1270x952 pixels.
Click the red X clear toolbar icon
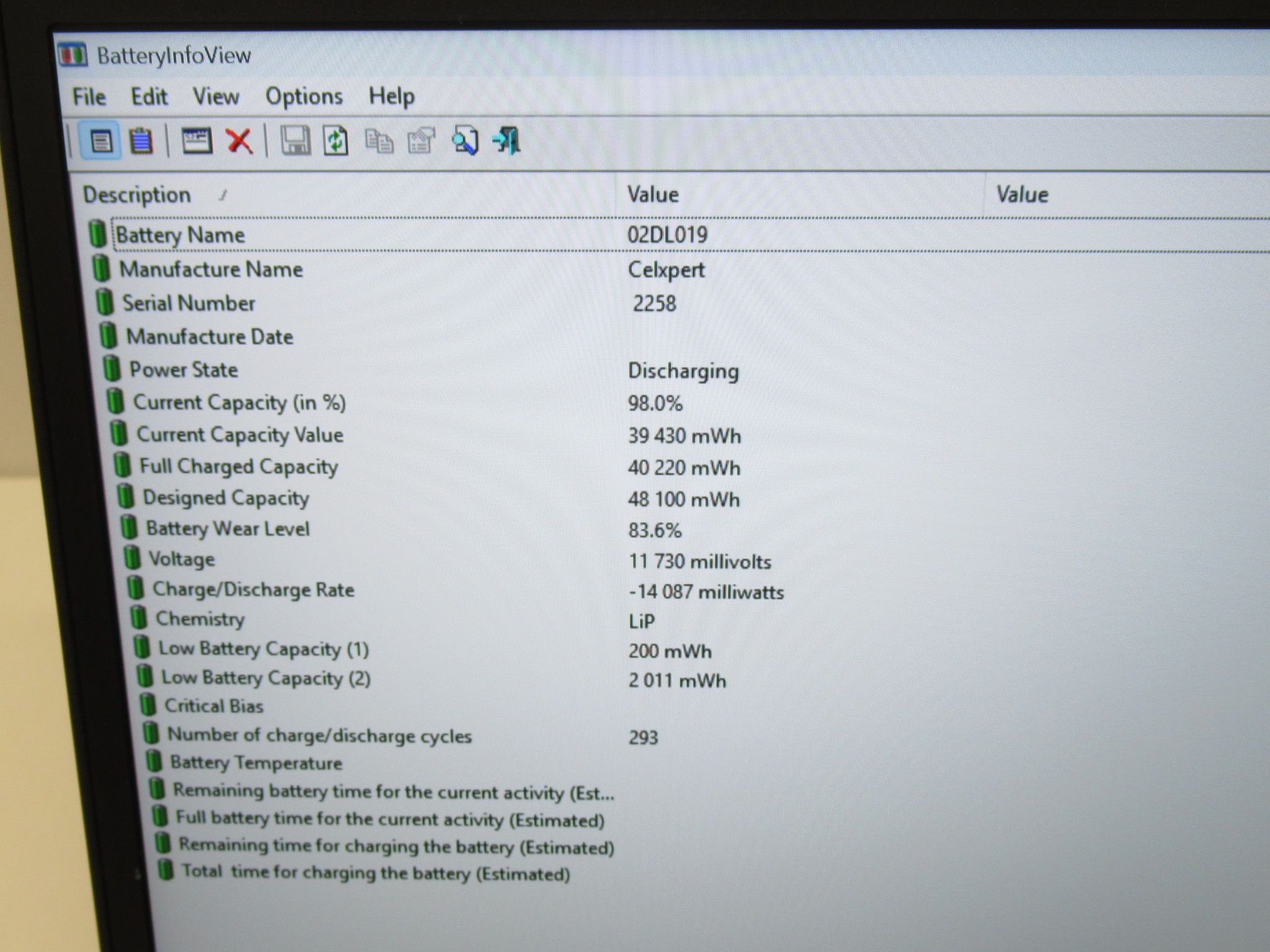coord(239,141)
